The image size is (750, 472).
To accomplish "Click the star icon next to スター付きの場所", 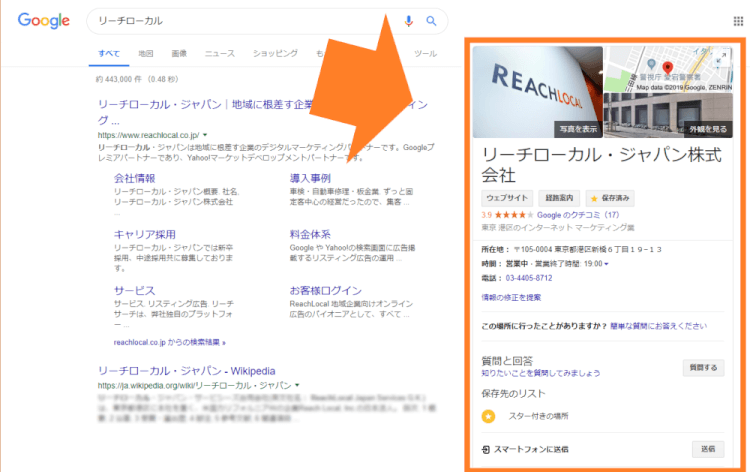I will [488, 417].
